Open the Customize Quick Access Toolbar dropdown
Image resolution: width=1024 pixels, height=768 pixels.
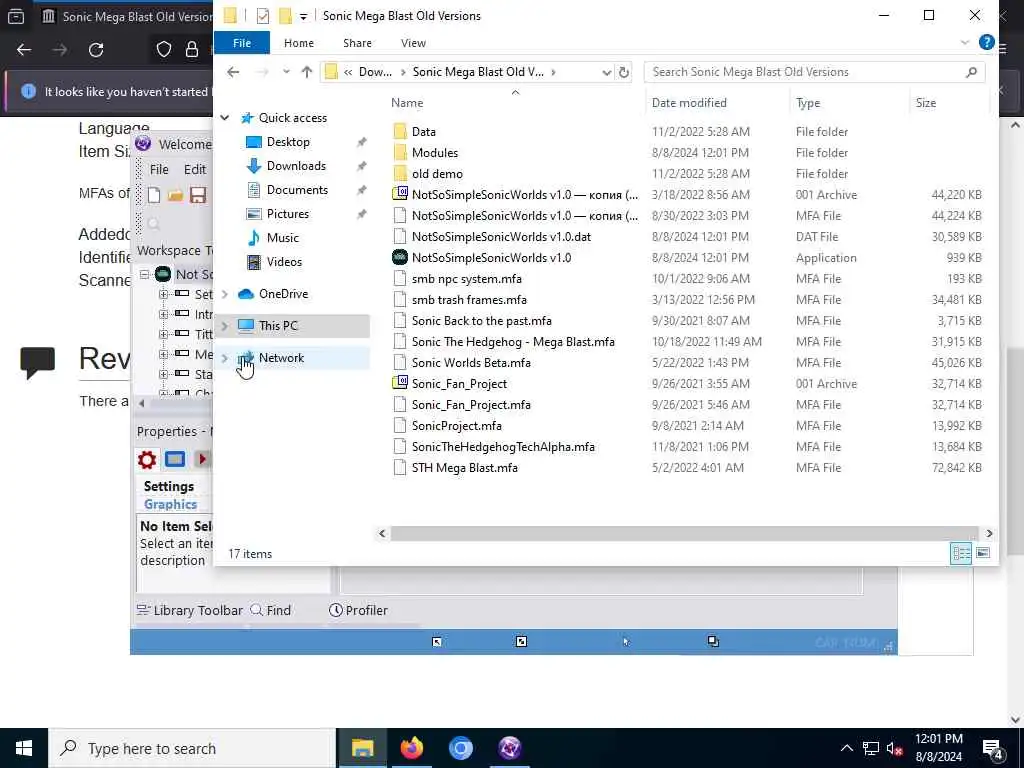point(304,16)
